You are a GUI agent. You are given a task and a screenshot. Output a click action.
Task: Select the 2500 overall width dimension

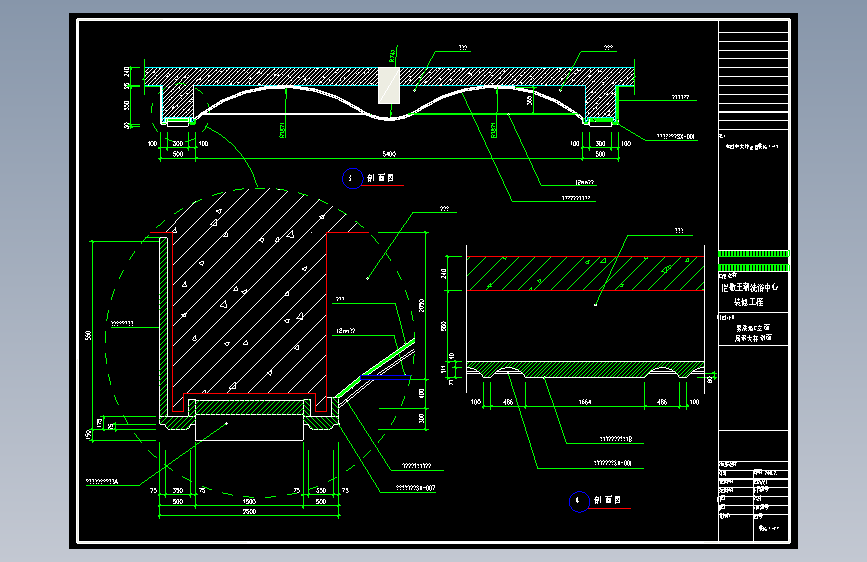tap(249, 512)
